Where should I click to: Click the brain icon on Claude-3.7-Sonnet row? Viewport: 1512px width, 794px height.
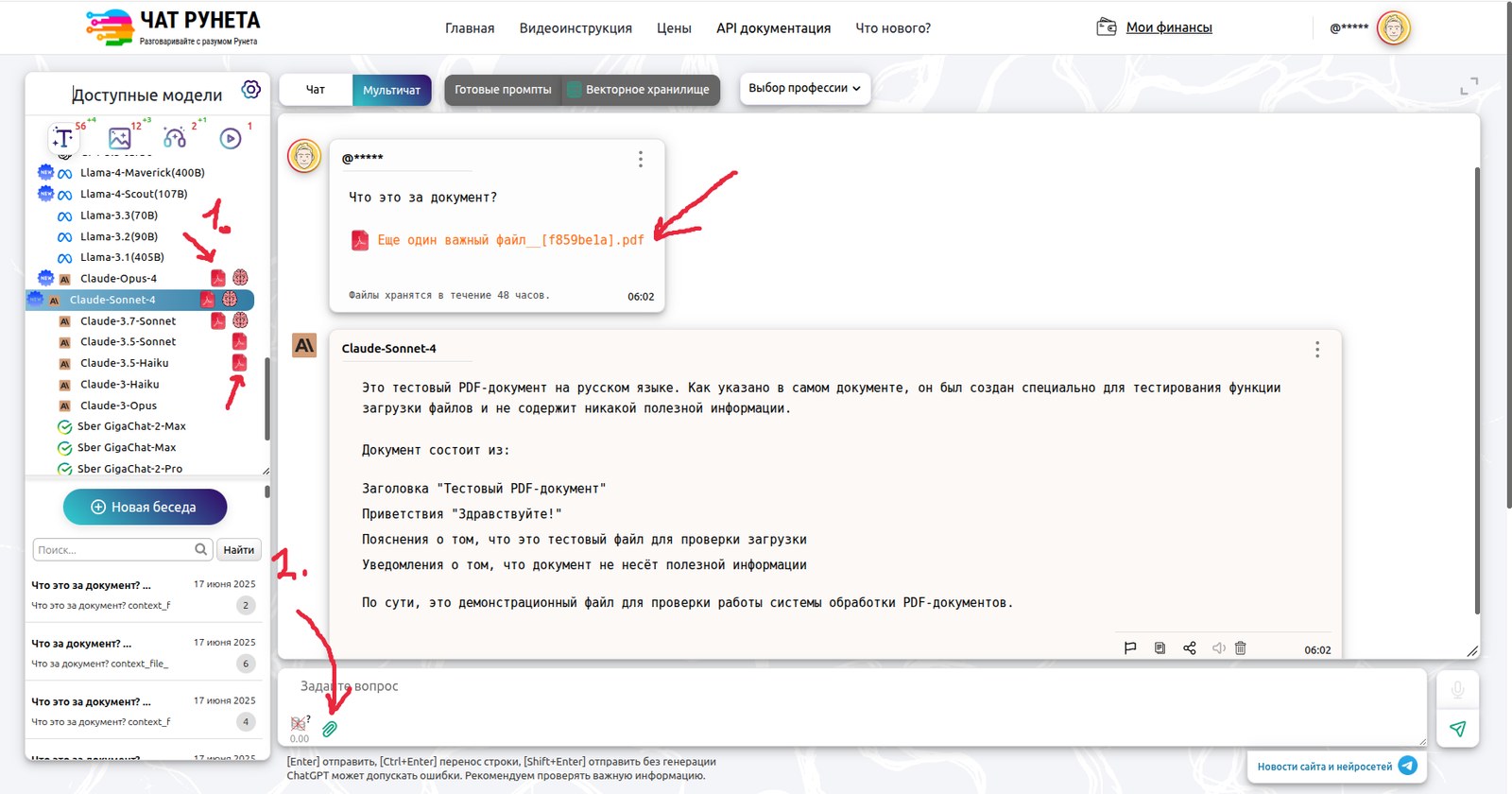240,320
